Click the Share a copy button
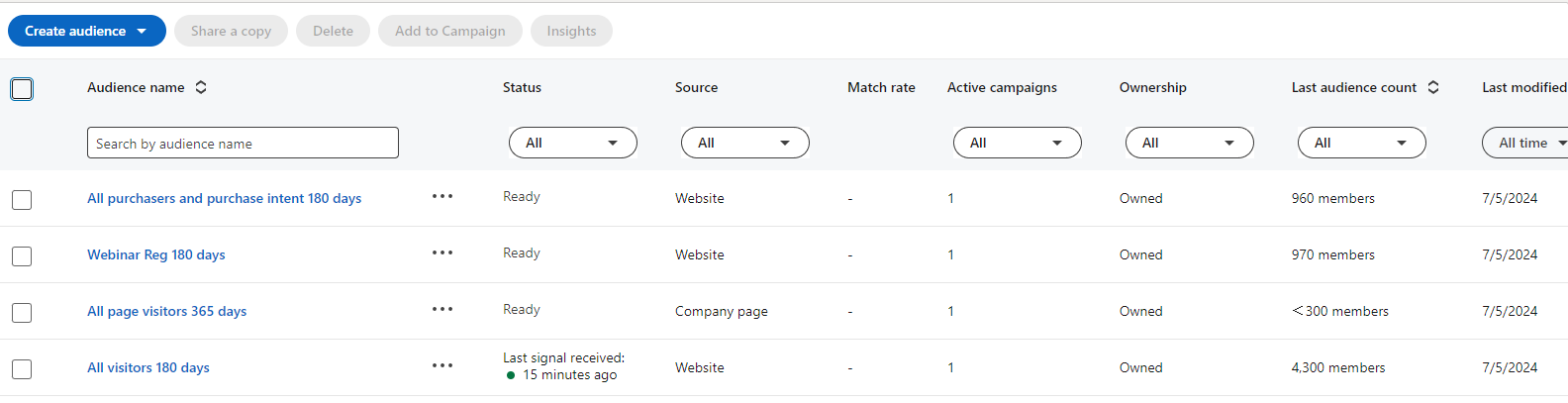The image size is (1568, 403). (231, 31)
